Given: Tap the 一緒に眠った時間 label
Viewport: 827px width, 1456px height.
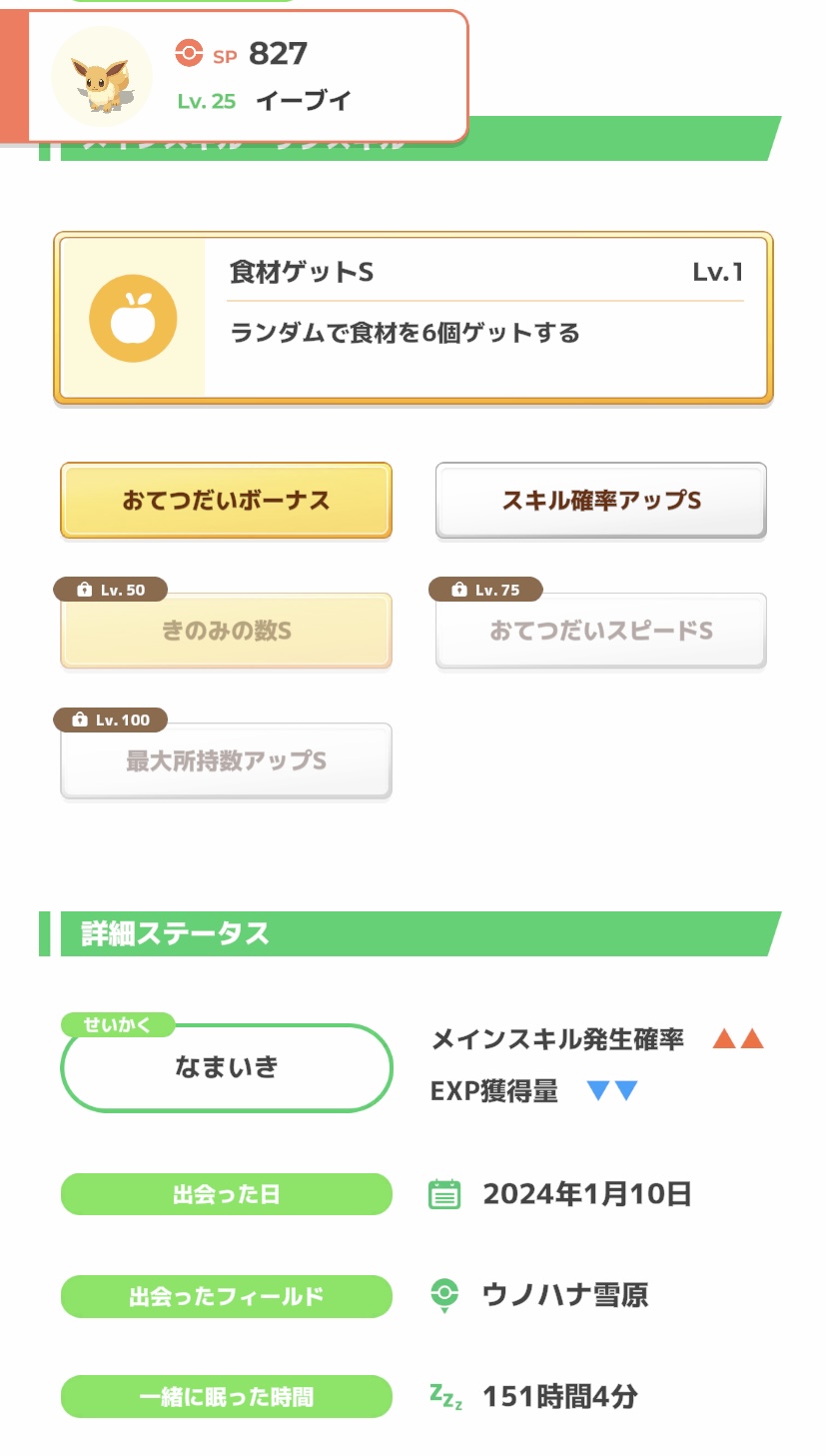Looking at the screenshot, I should [226, 1396].
